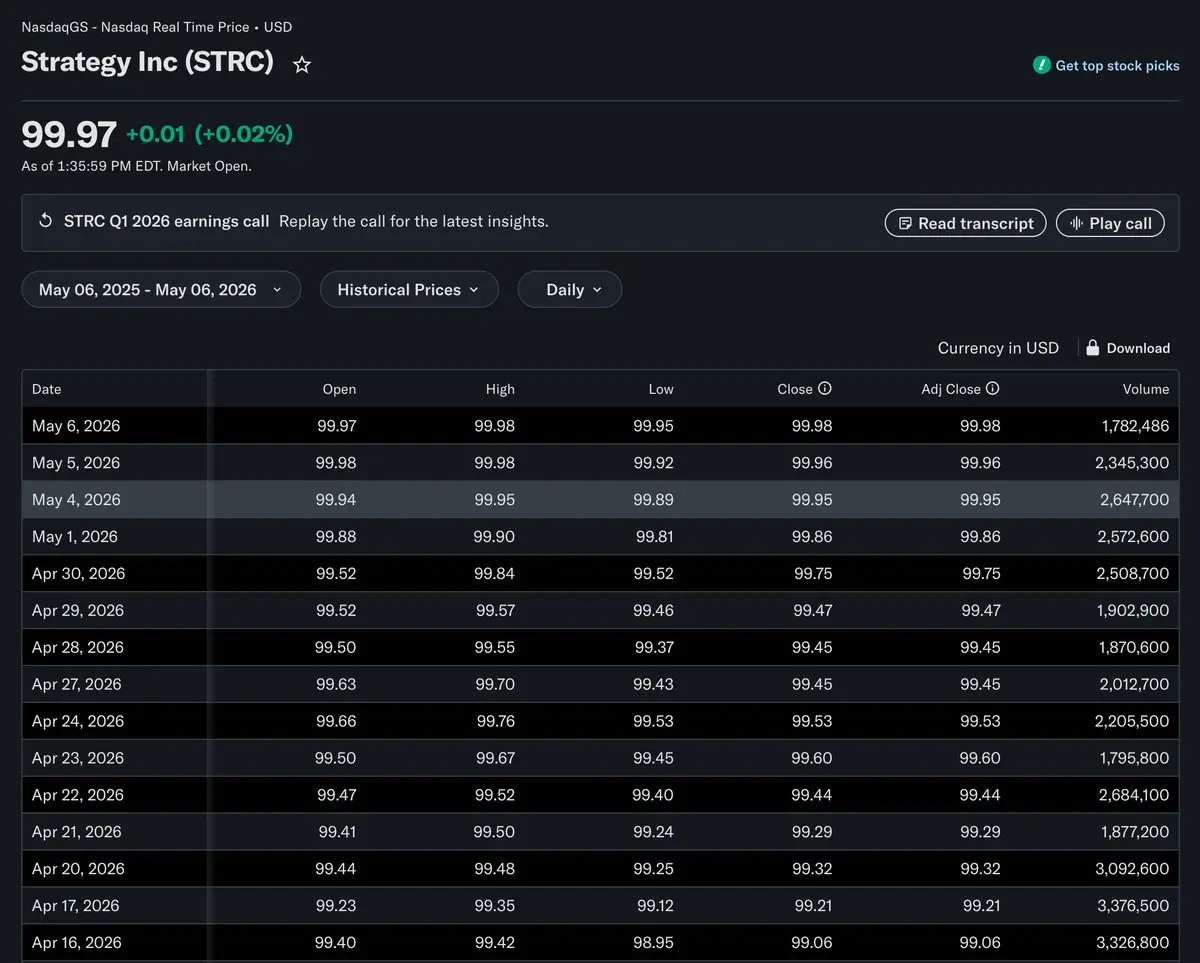Expand the Historical Prices dropdown
Screen dimensions: 1200x963
pos(409,290)
